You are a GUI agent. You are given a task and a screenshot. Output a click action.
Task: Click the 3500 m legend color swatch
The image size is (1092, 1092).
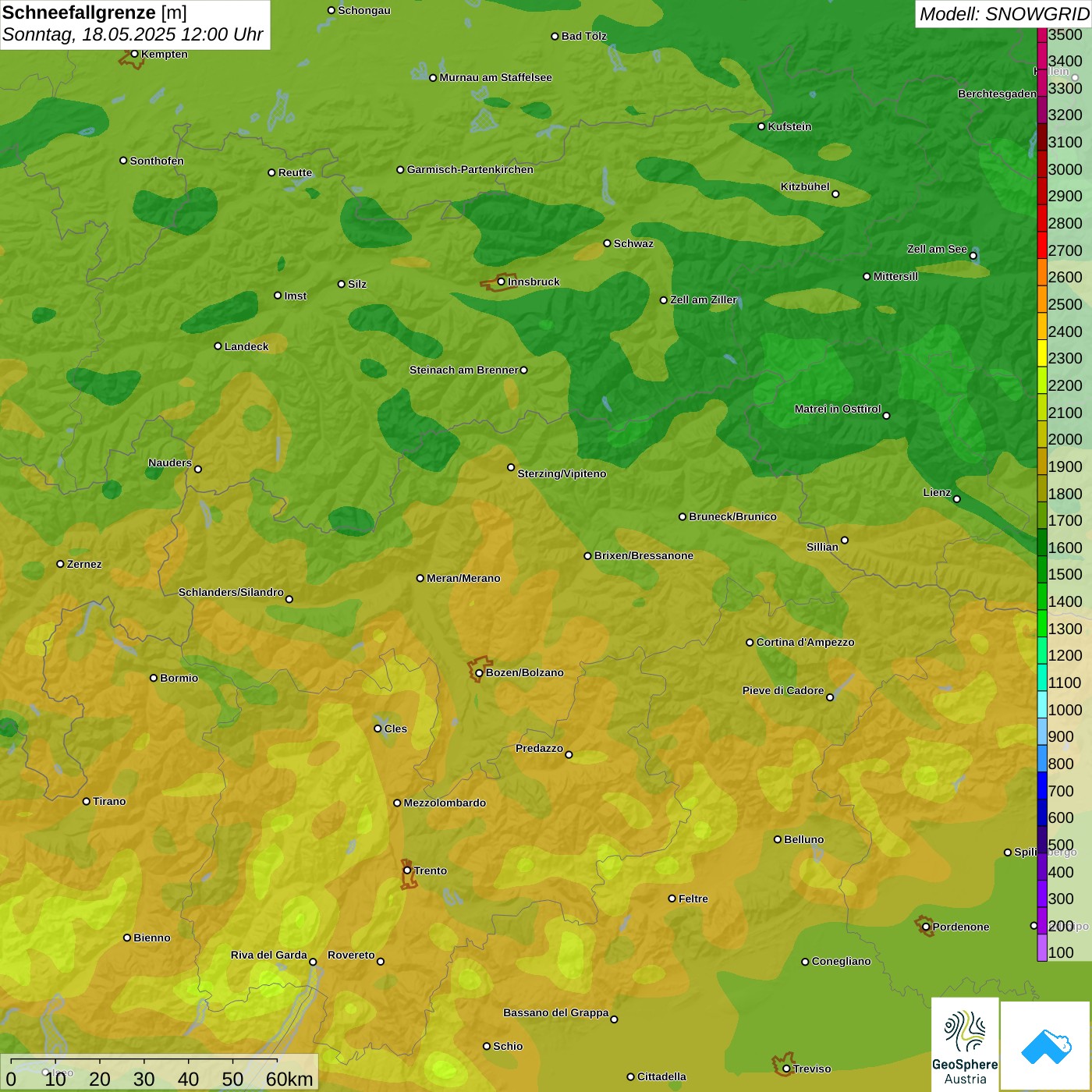(1042, 34)
